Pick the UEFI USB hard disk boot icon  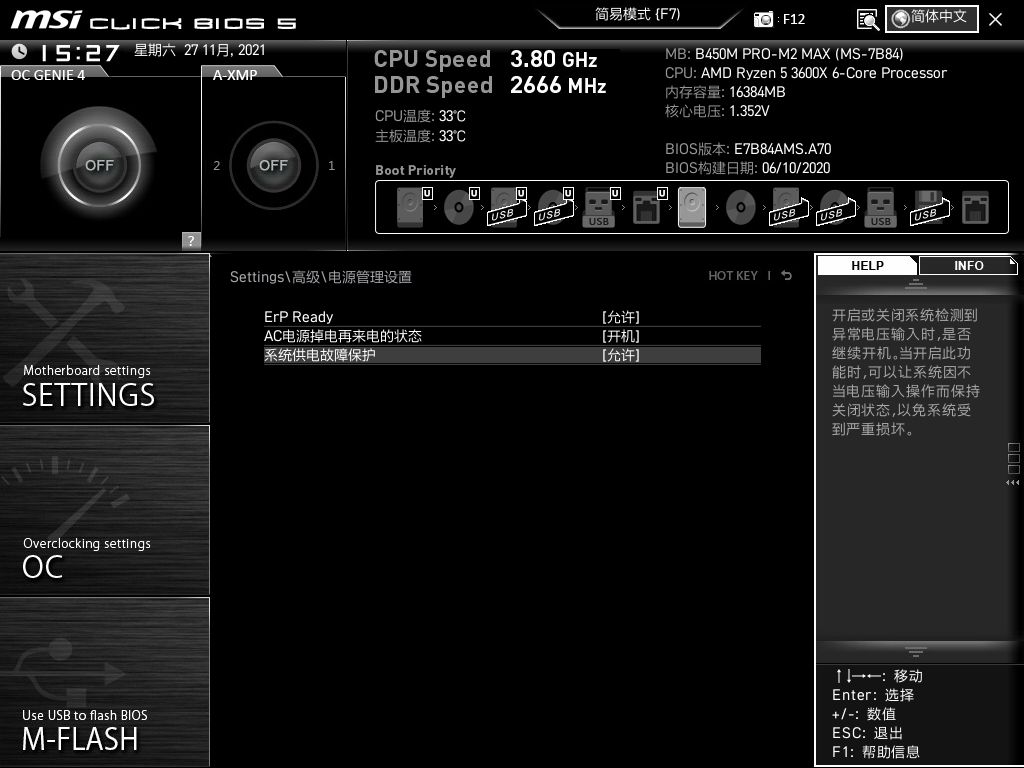point(507,207)
